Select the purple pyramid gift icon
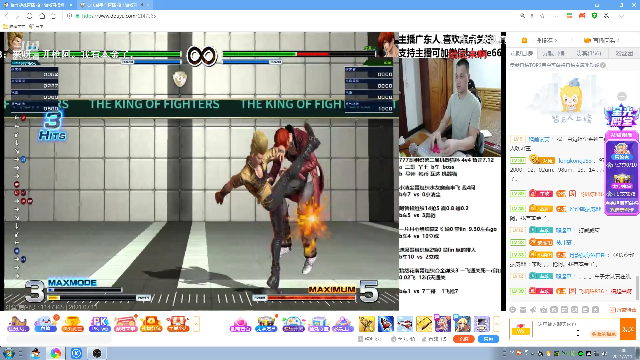The width and height of the screenshot is (640, 360). click(343, 324)
